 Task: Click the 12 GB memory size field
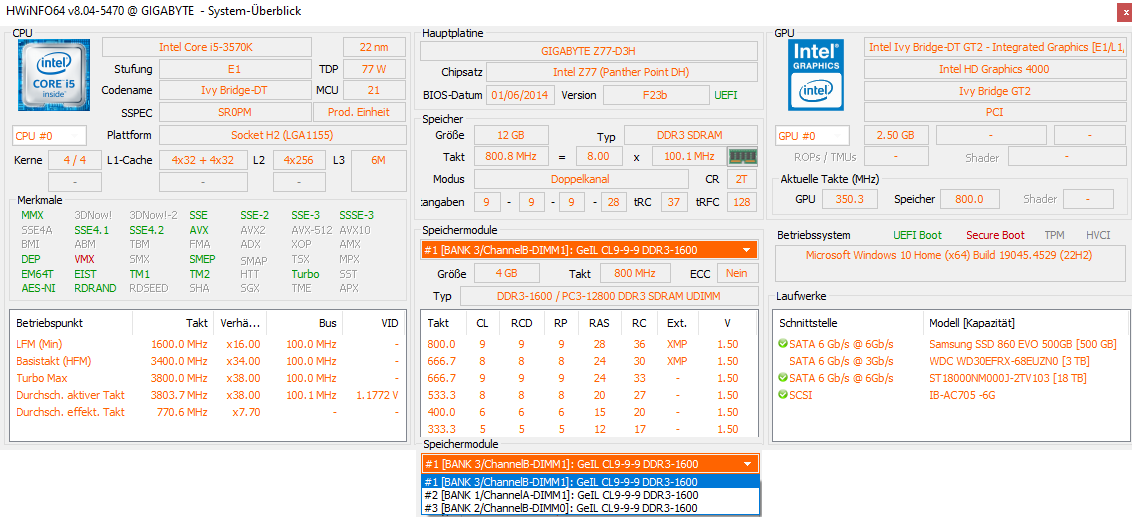point(510,136)
